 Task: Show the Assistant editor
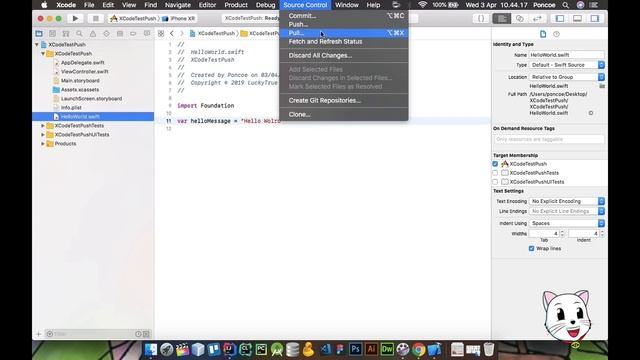[x=520, y=18]
